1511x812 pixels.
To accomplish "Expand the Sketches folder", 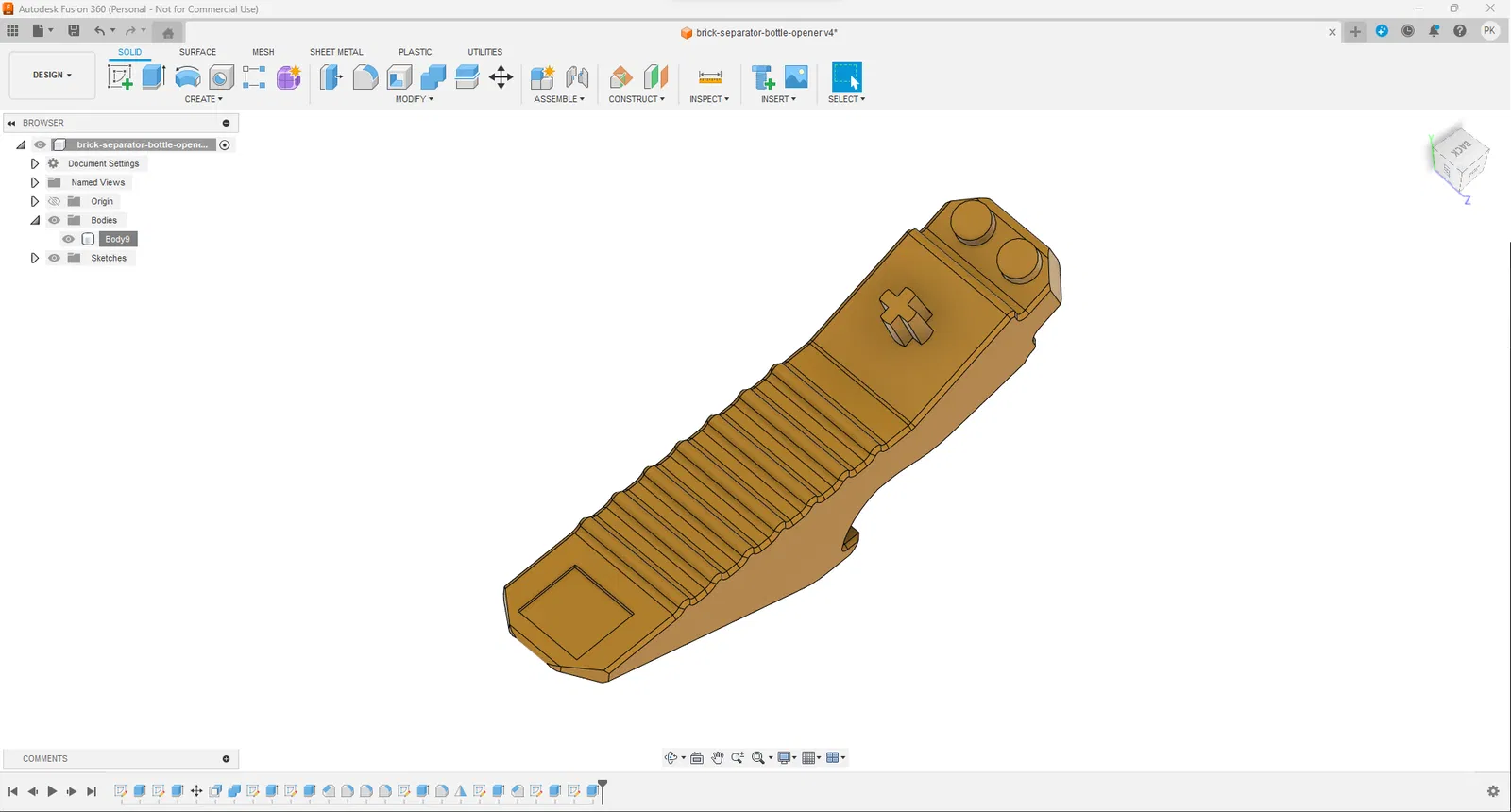I will click(35, 258).
